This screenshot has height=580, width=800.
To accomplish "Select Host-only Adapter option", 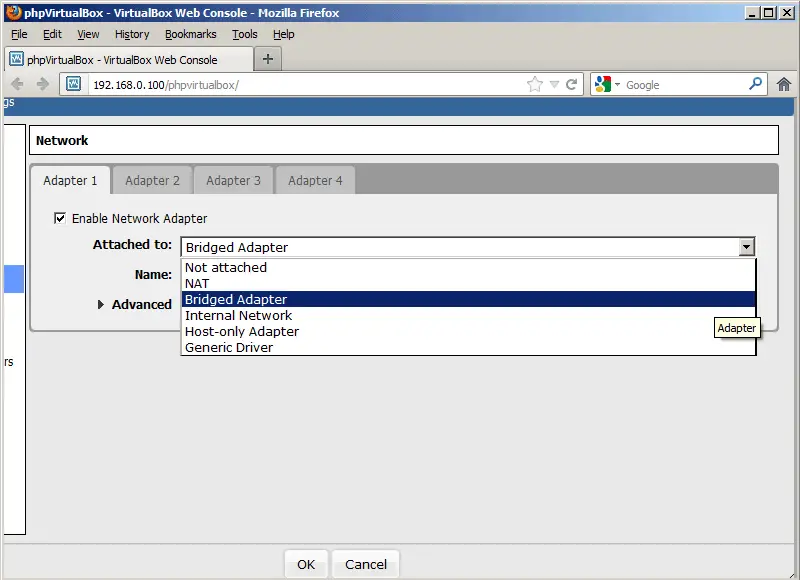I will [468, 332].
